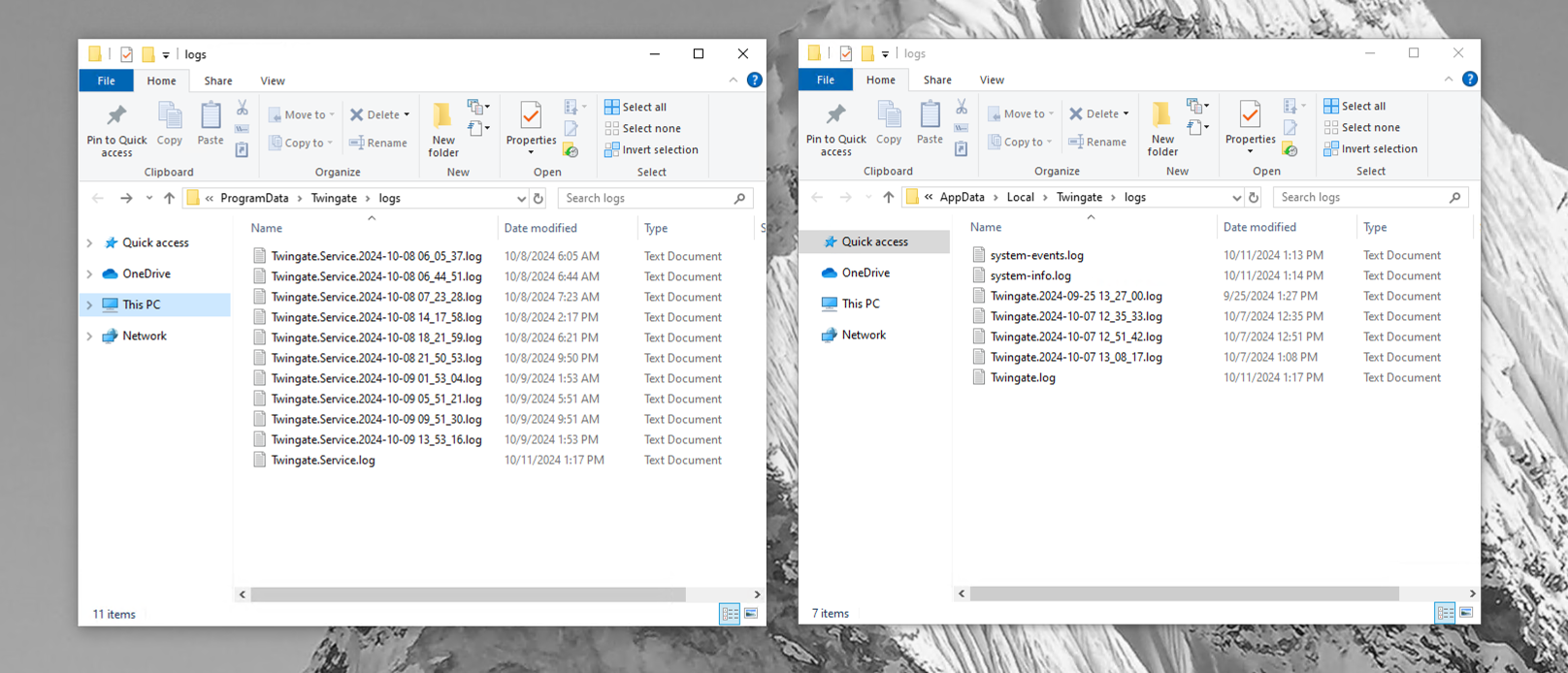Click horizontal scrollbar in AppData logs window
The height and width of the screenshot is (673, 1568).
coord(1184,593)
